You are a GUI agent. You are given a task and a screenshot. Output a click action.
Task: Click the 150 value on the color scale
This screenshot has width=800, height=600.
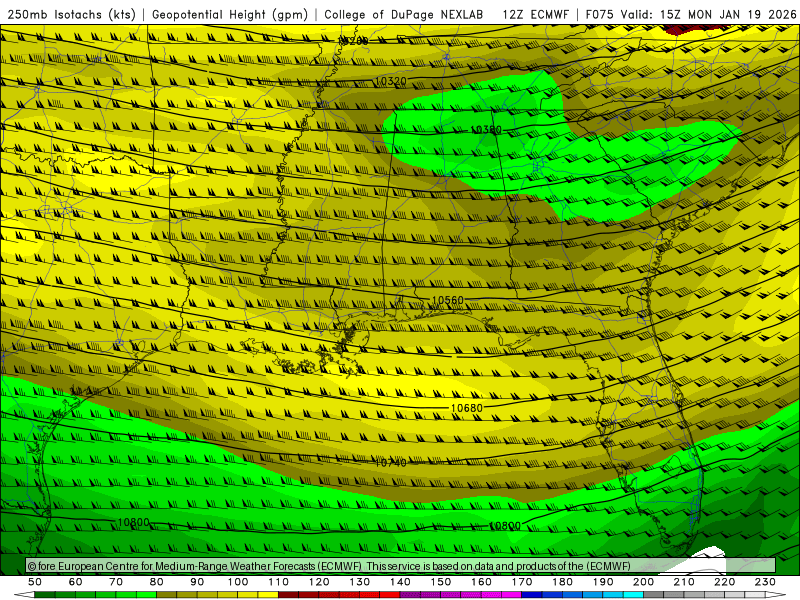440,582
